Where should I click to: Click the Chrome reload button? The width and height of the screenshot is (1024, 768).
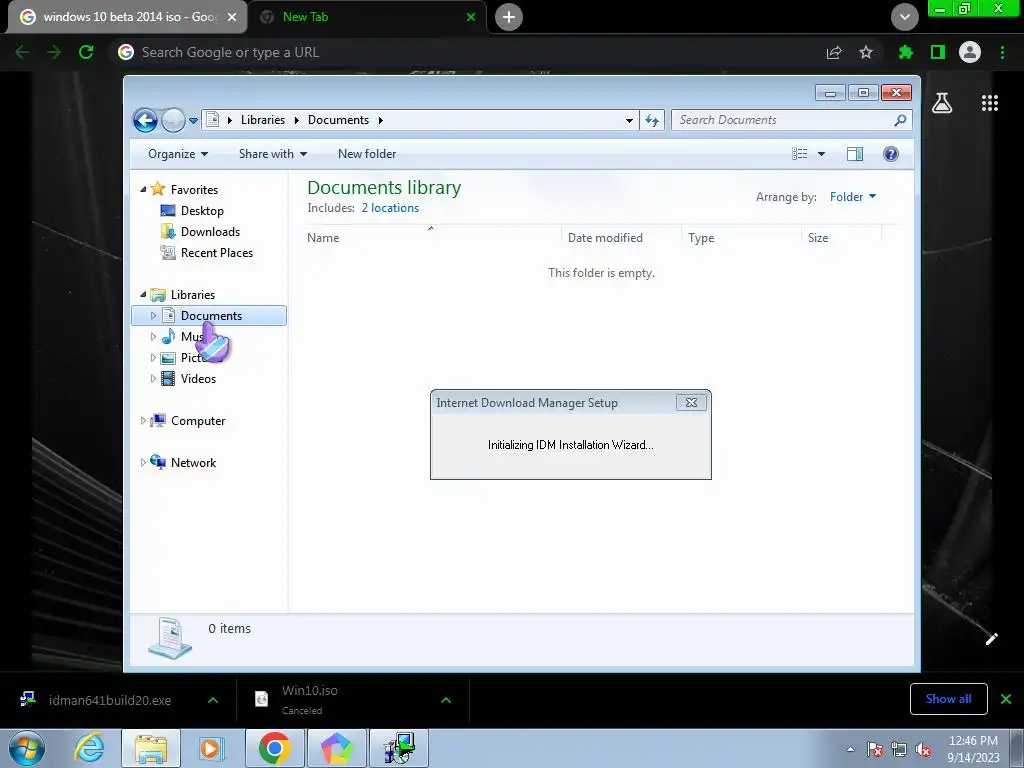(x=86, y=52)
